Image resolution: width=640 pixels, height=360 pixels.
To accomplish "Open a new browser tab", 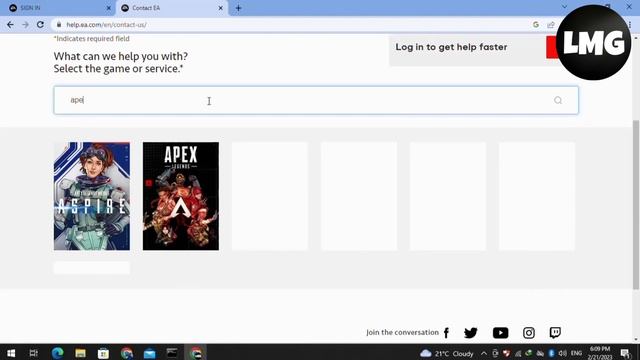I will (x=238, y=8).
